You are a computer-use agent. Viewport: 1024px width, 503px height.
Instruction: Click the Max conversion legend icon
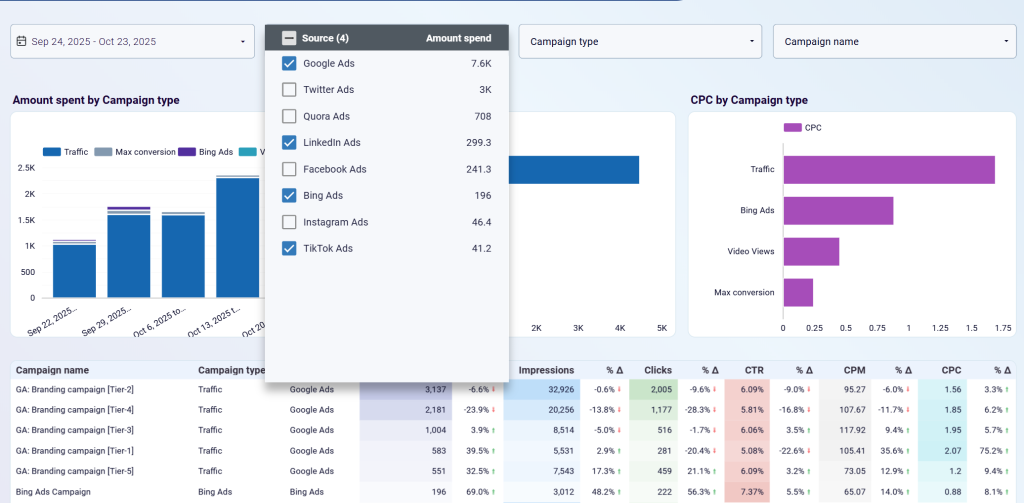point(103,152)
